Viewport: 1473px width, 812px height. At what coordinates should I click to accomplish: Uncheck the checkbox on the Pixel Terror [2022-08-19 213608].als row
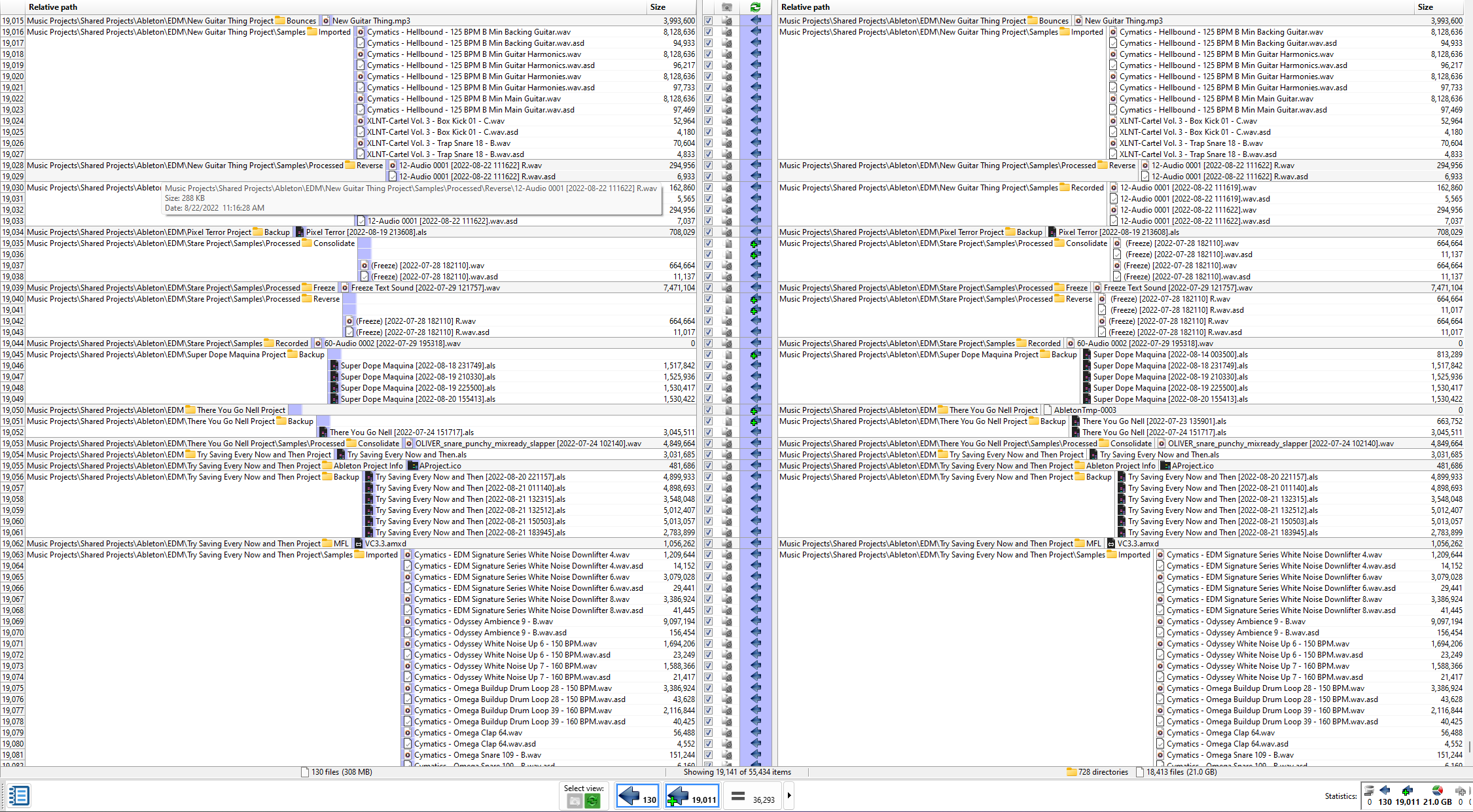point(708,232)
